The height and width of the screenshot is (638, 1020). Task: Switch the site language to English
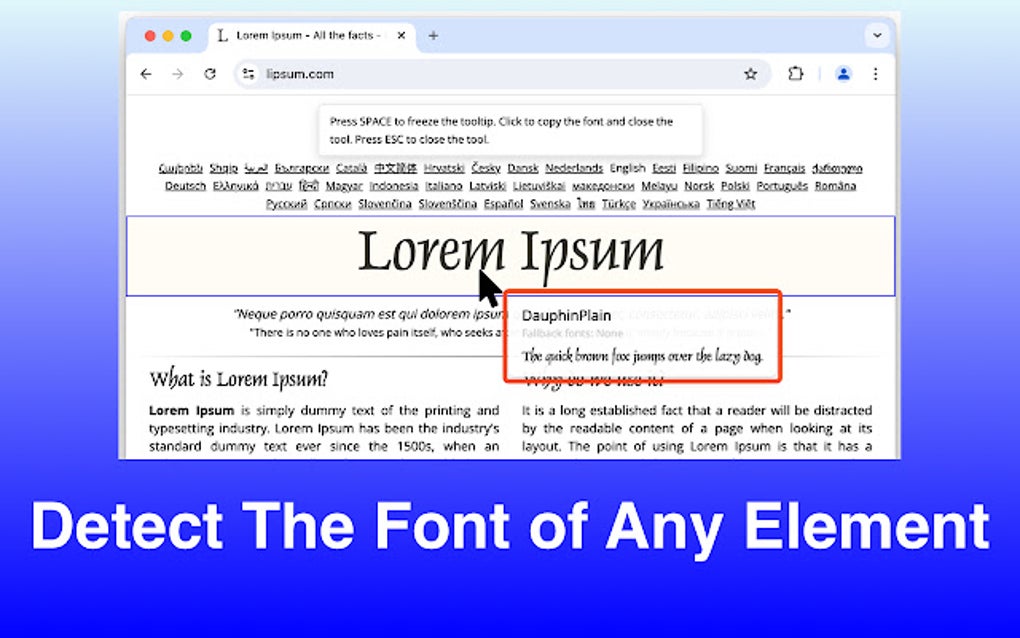coord(628,167)
